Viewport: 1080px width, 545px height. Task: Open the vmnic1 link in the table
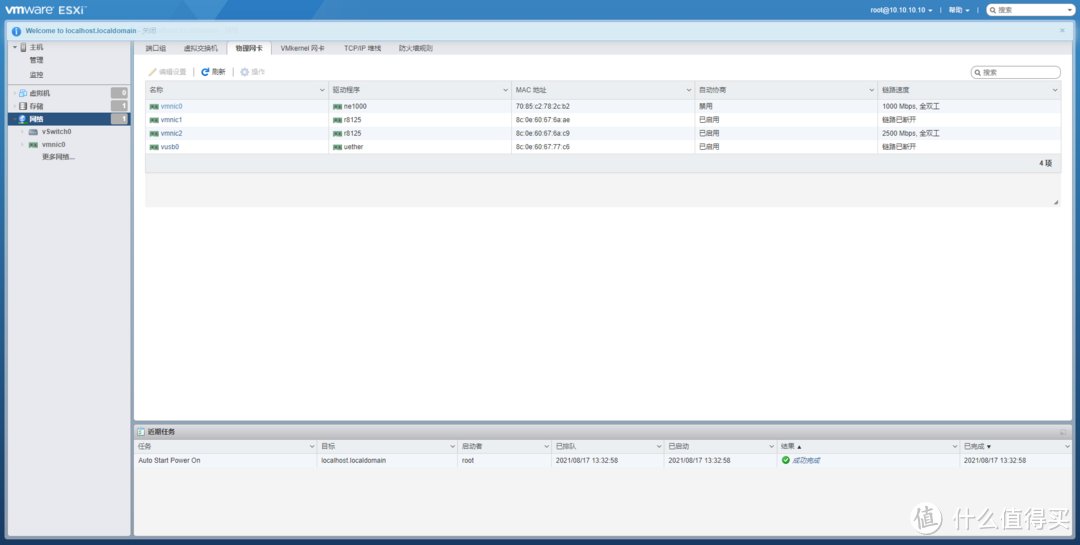tap(172, 120)
